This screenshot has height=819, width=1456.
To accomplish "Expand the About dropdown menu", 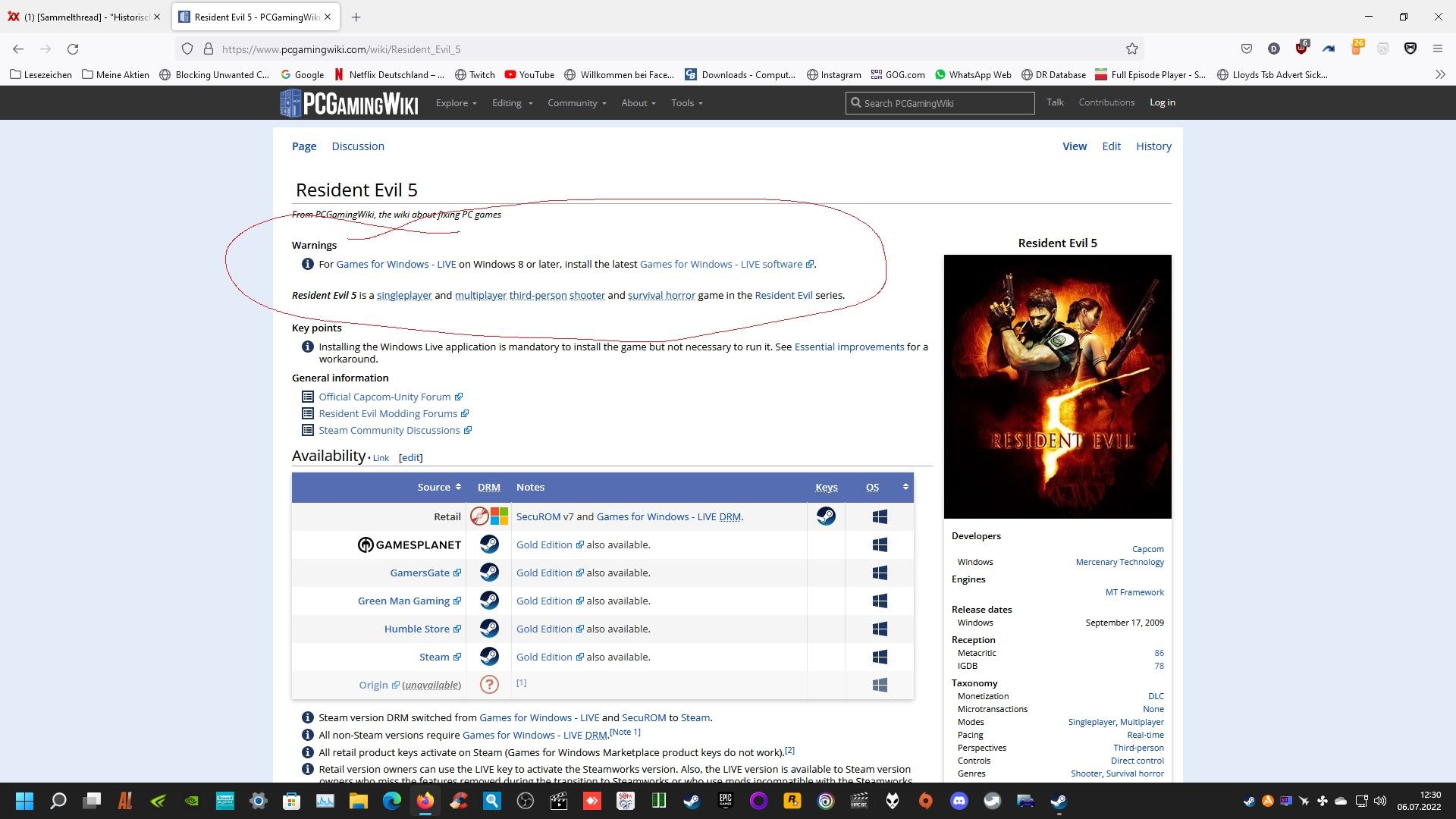I will point(639,103).
